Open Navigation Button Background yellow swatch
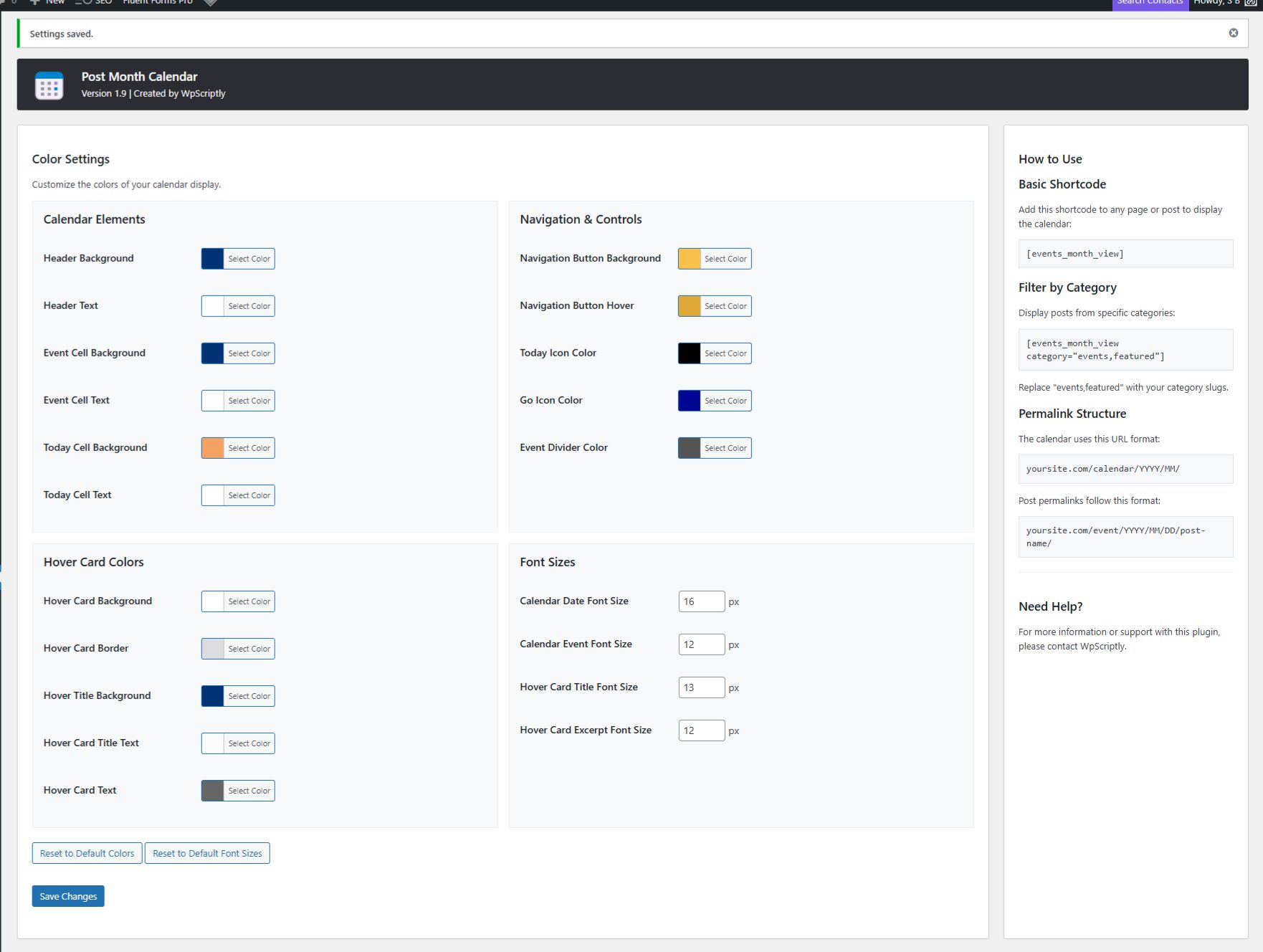This screenshot has width=1263, height=952. pyautogui.click(x=689, y=259)
